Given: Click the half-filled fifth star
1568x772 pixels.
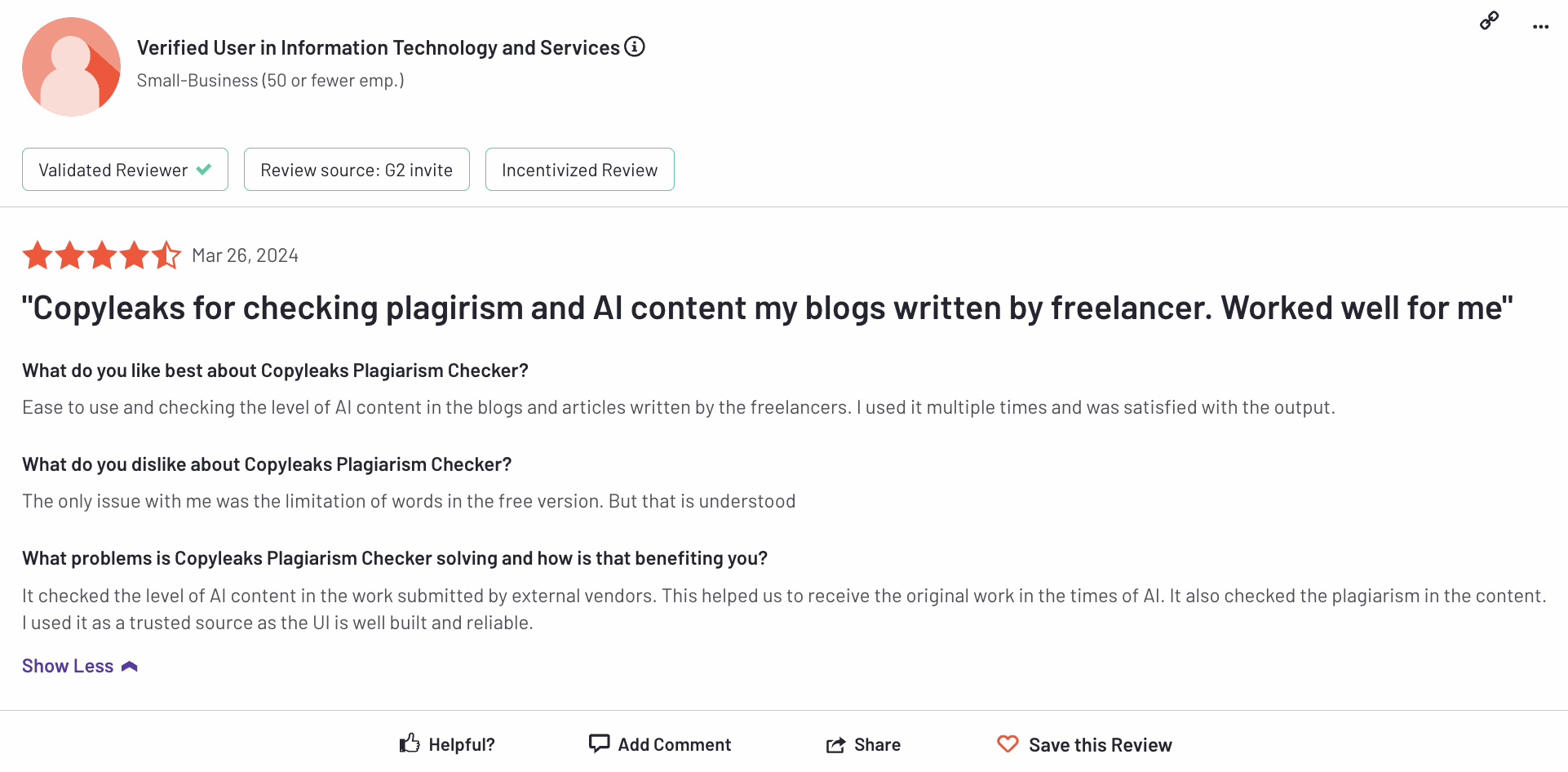Looking at the screenshot, I should click(x=166, y=255).
